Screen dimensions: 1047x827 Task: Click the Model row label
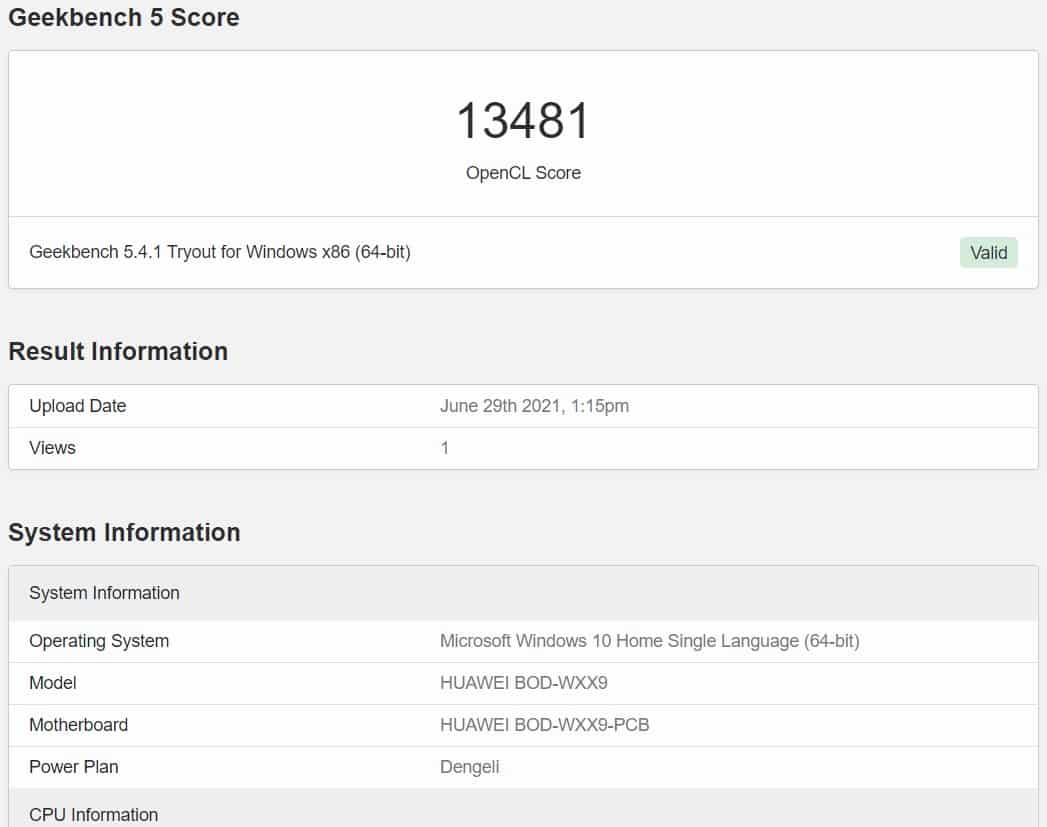coord(53,683)
